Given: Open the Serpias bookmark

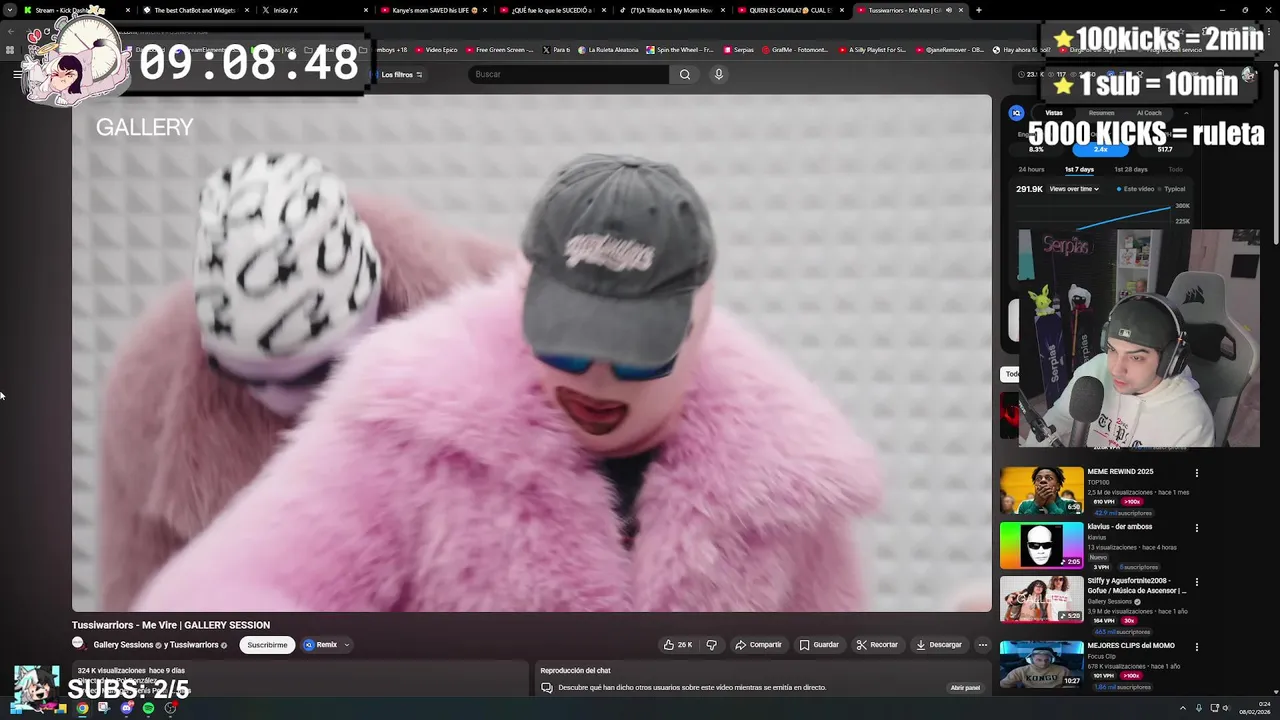Looking at the screenshot, I should [x=738, y=49].
